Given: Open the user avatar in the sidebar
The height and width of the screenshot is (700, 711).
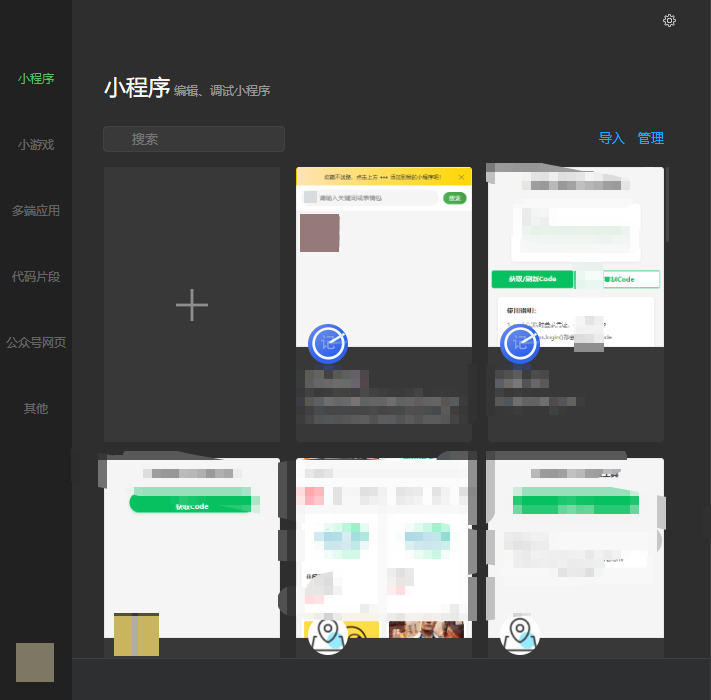Looking at the screenshot, I should pos(35,662).
